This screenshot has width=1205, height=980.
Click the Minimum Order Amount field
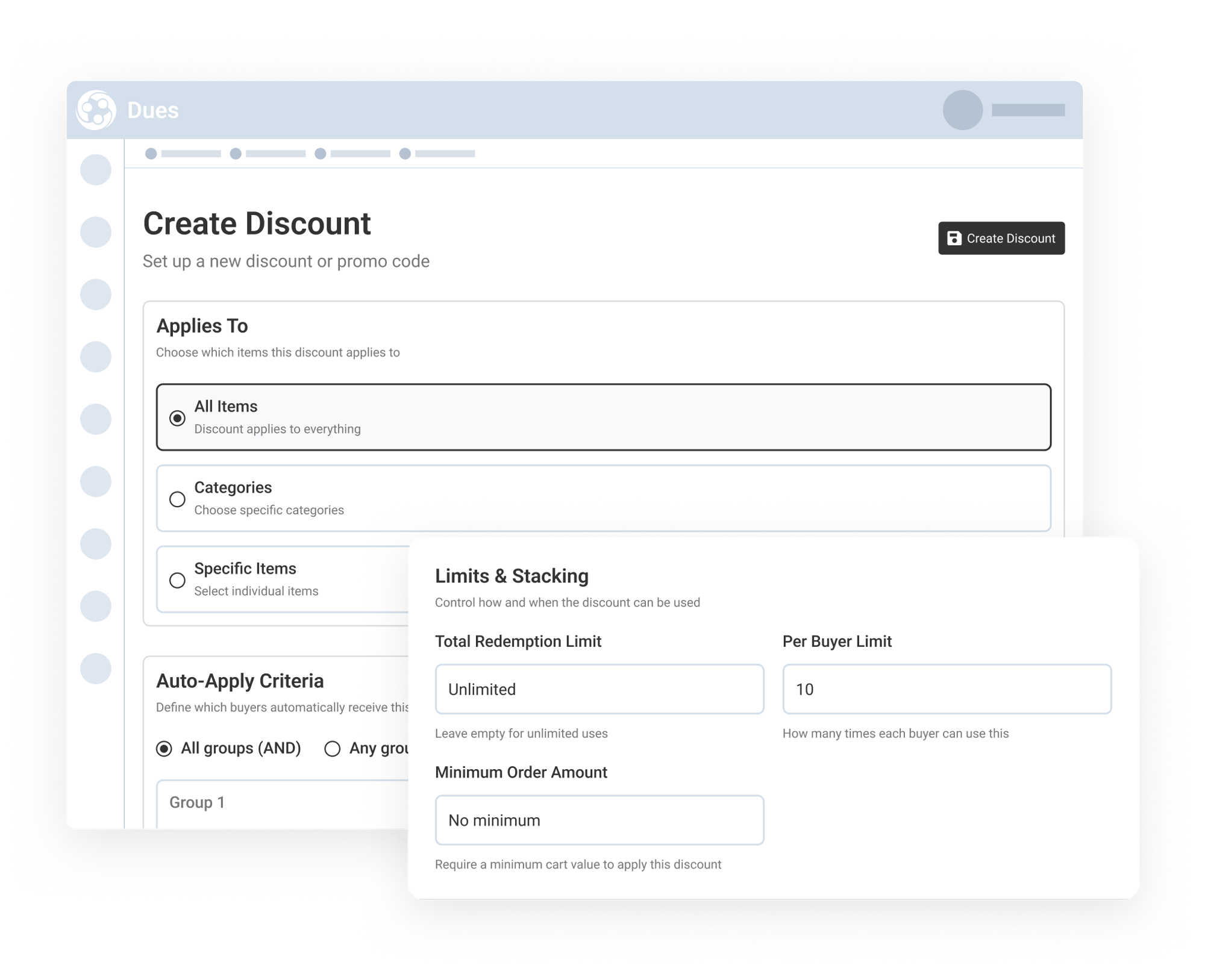[599, 819]
